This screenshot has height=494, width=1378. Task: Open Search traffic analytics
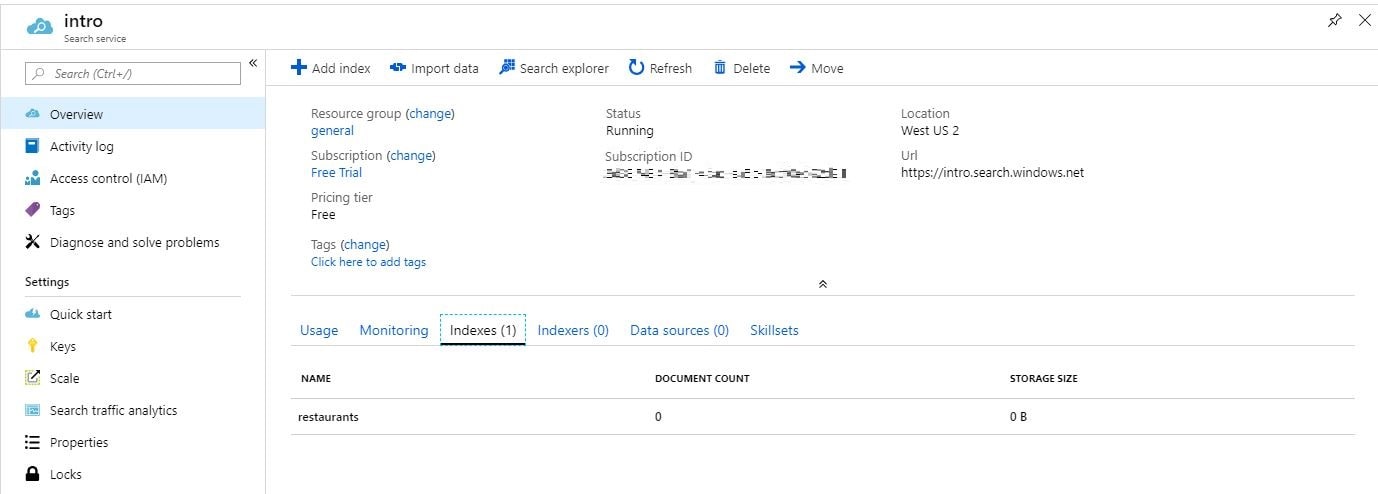click(113, 410)
